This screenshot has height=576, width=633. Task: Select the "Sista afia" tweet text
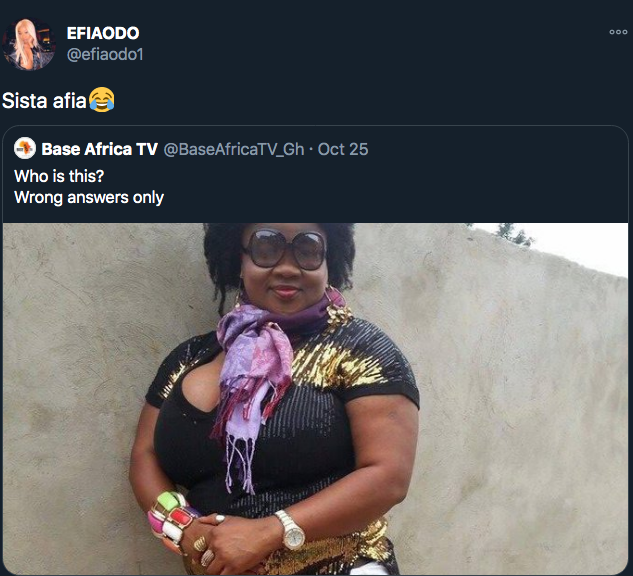tap(44, 101)
